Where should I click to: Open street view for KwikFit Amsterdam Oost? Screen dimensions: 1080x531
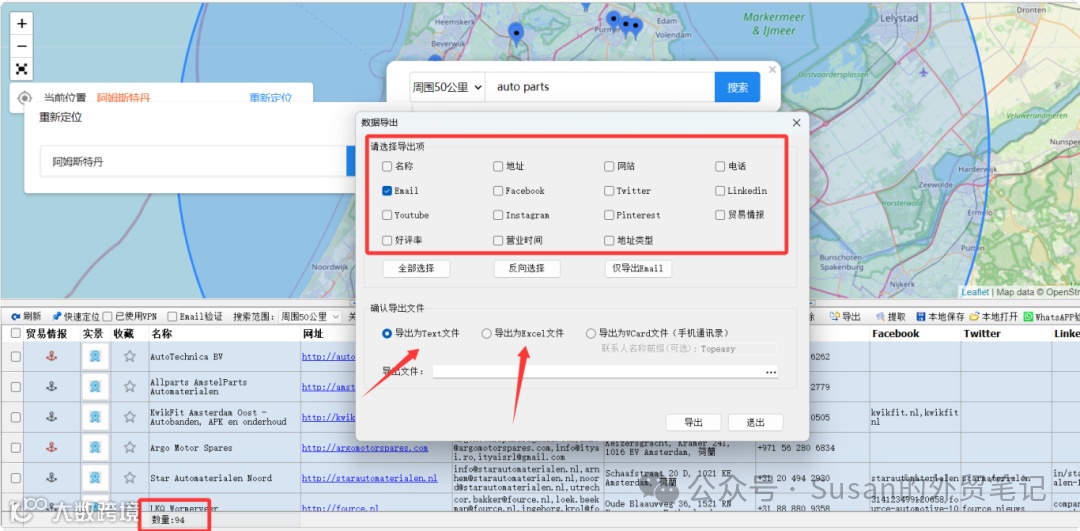coord(95,417)
